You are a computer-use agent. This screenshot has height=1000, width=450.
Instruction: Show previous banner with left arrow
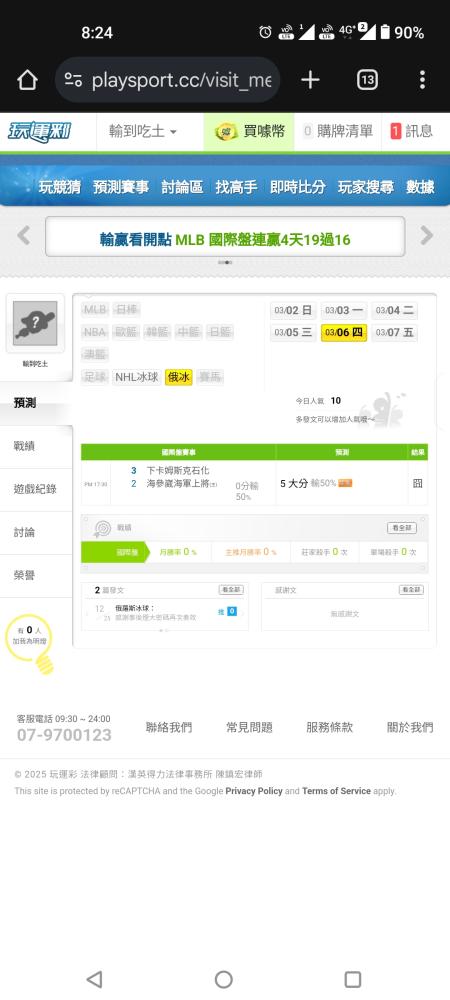coord(24,235)
